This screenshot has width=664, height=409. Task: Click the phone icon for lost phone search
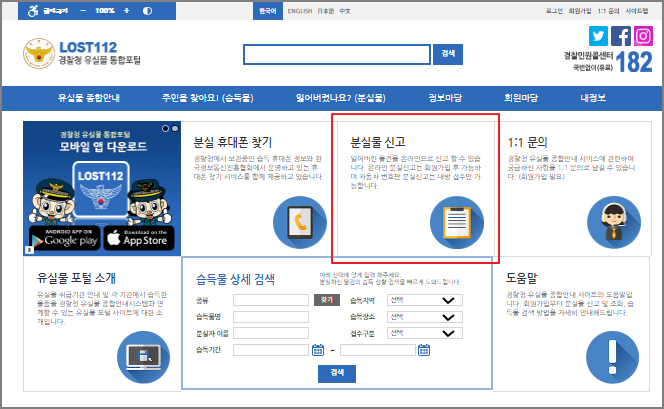[x=300, y=222]
